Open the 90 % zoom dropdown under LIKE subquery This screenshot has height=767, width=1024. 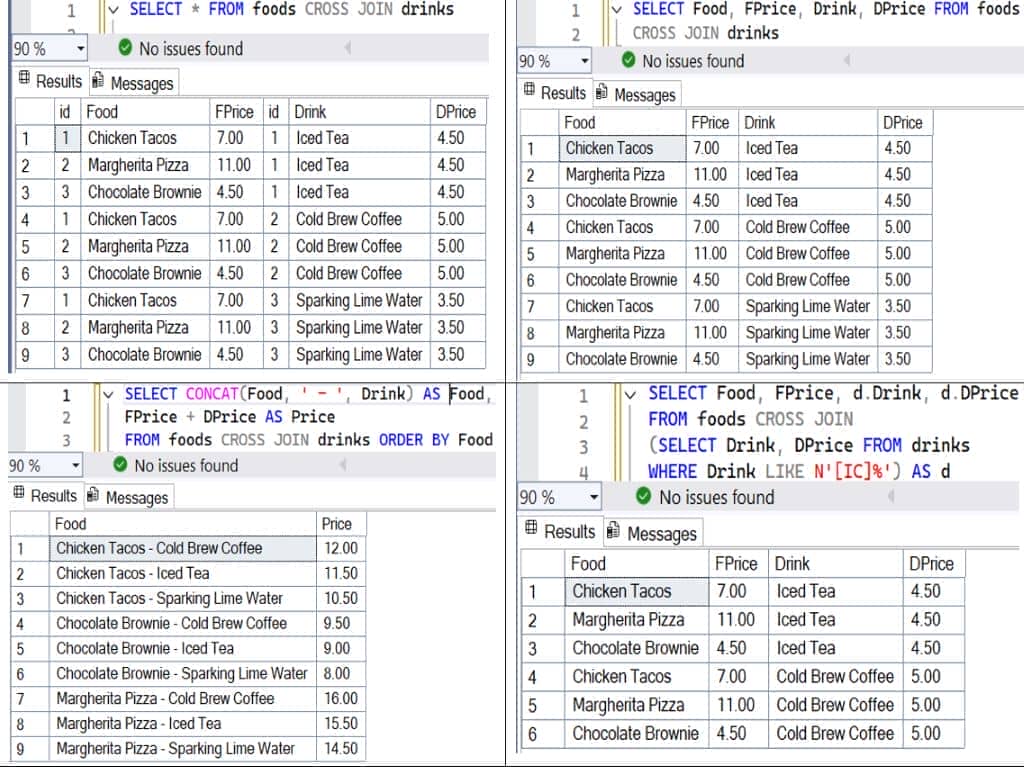pos(593,497)
